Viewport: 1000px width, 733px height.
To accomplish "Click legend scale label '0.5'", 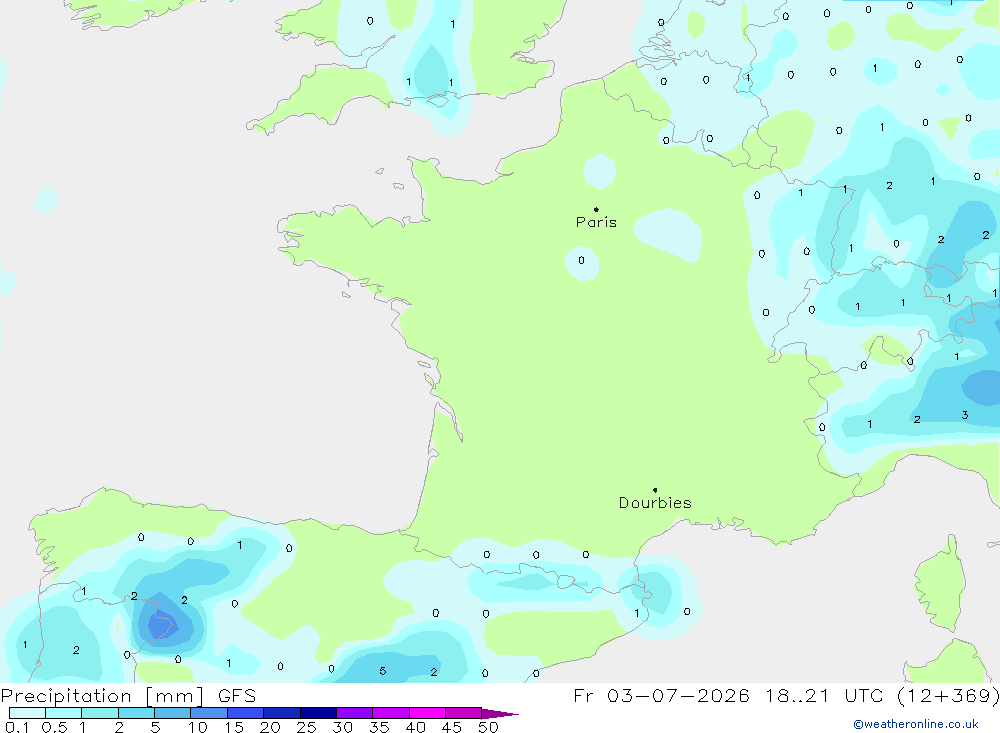I will point(54,727).
